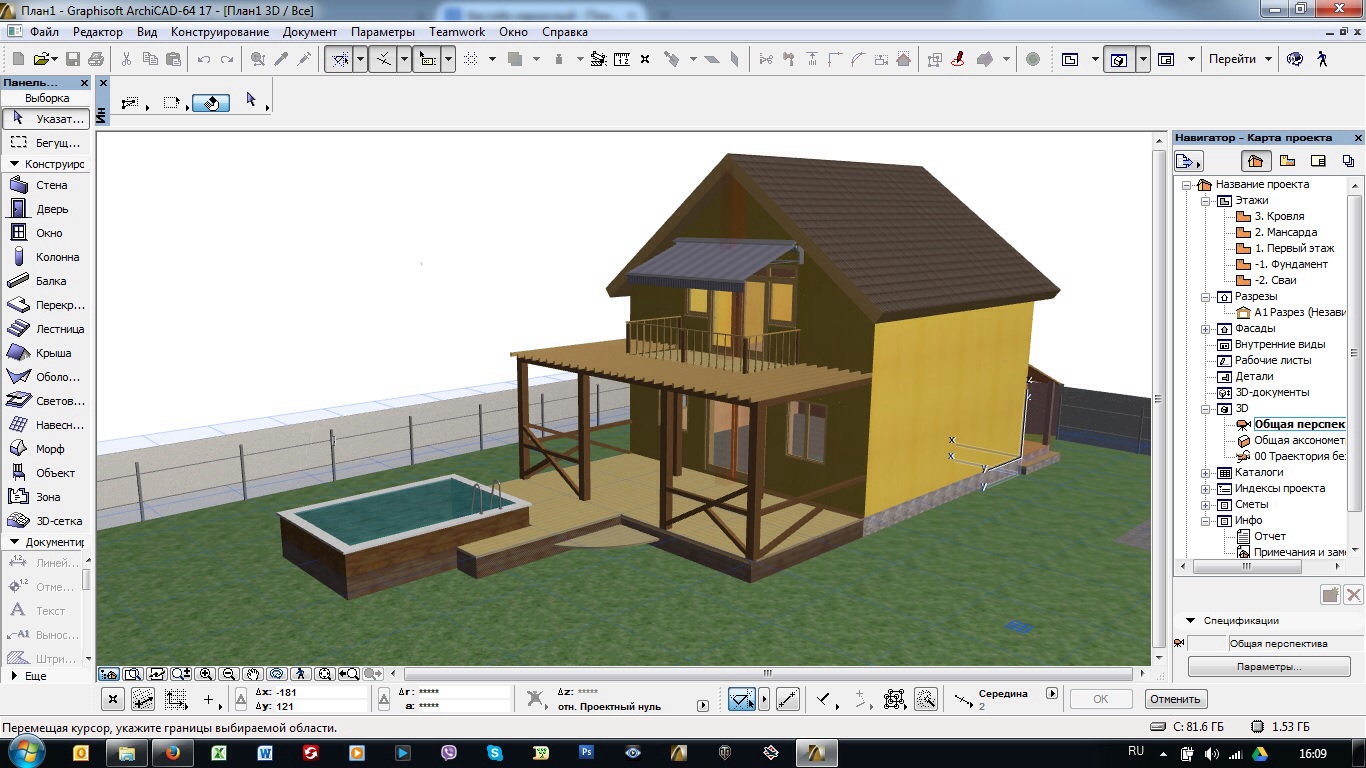This screenshot has height=768, width=1366.
Task: Click the Параметры... button
Action: (1268, 667)
